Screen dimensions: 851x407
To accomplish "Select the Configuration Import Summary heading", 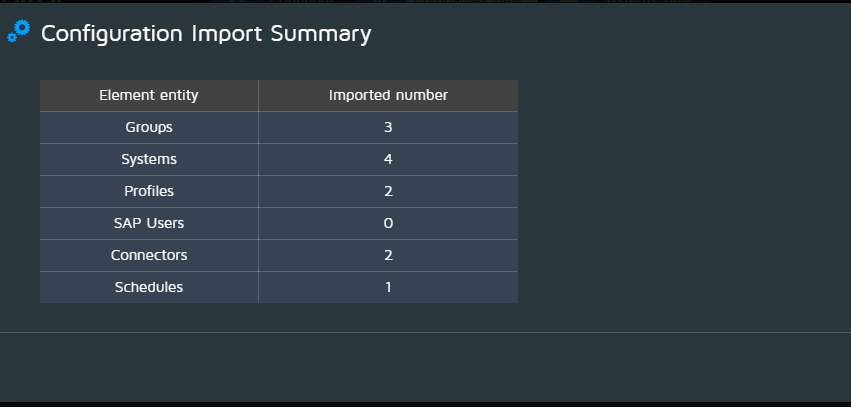I will (x=206, y=34).
